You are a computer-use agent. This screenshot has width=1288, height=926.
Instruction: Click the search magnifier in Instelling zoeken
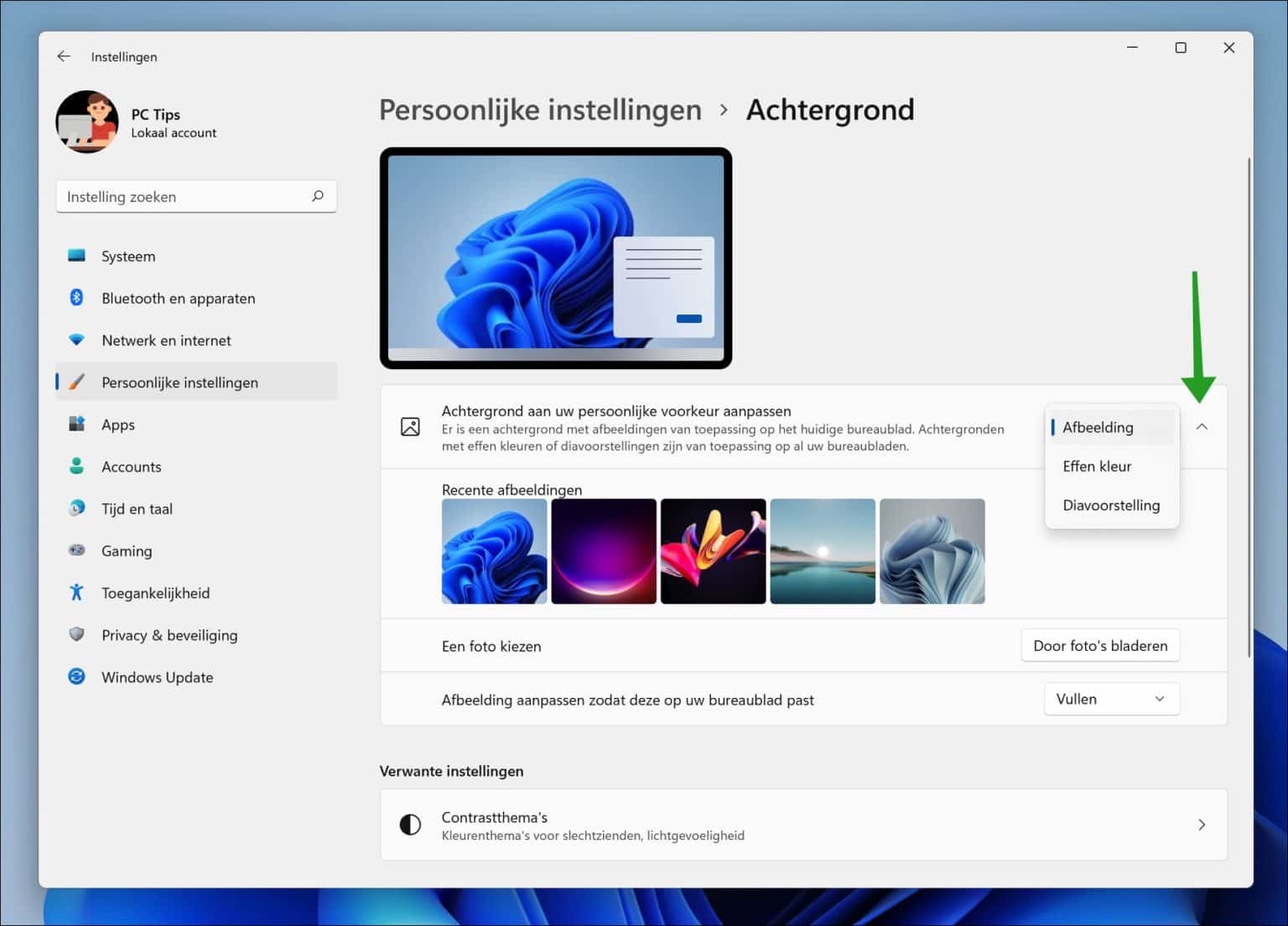click(x=317, y=195)
